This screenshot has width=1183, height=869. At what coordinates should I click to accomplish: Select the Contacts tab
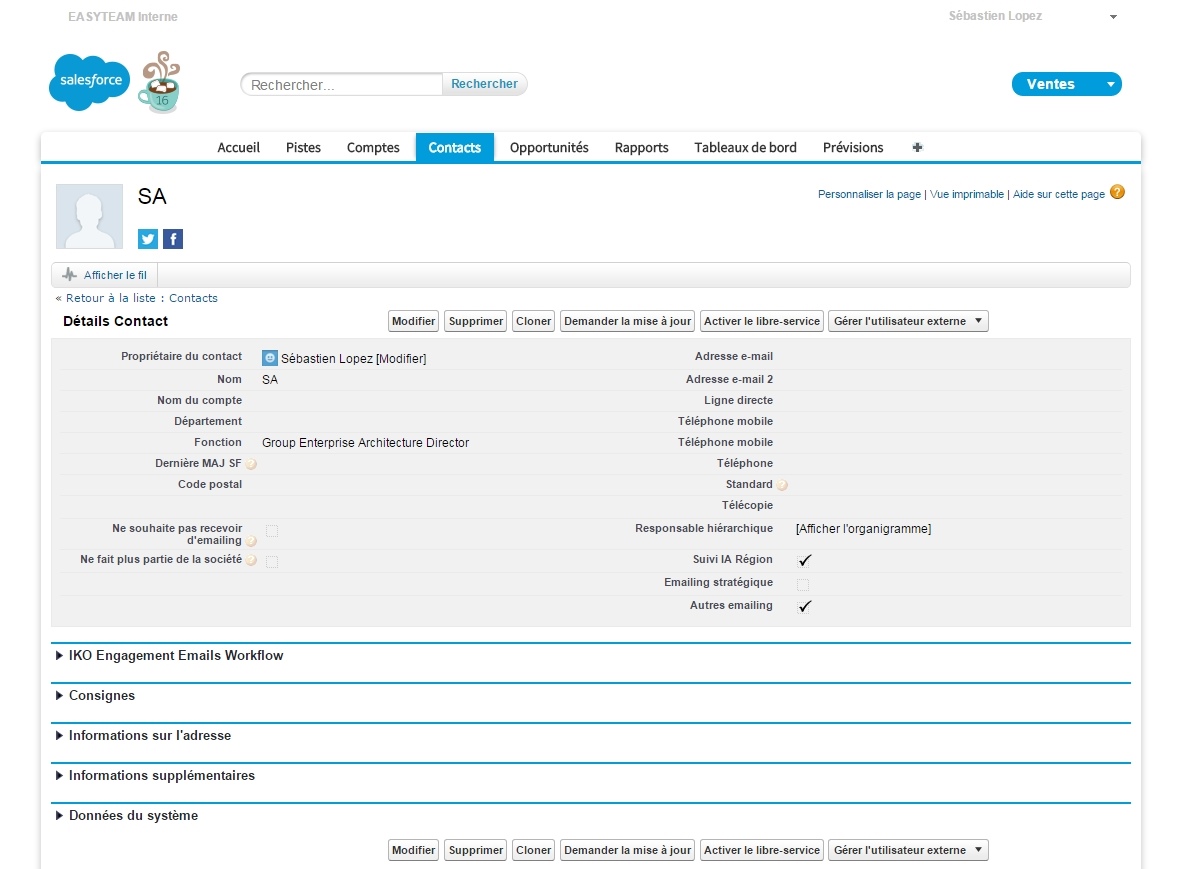tap(454, 148)
